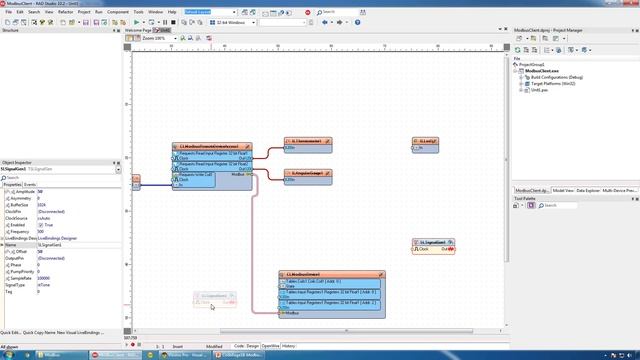The height and width of the screenshot is (360, 640).
Task: Open Help with the blue question icon
Action: (x=358, y=22)
